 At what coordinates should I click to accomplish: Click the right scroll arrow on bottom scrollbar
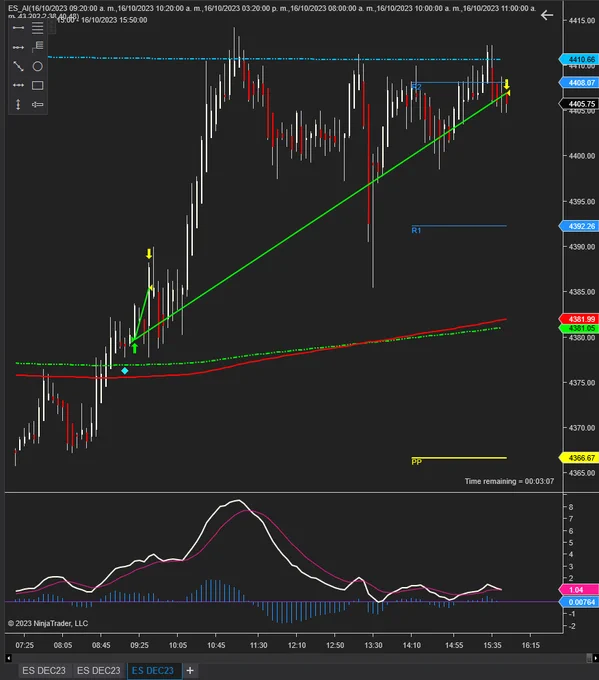[x=595, y=658]
